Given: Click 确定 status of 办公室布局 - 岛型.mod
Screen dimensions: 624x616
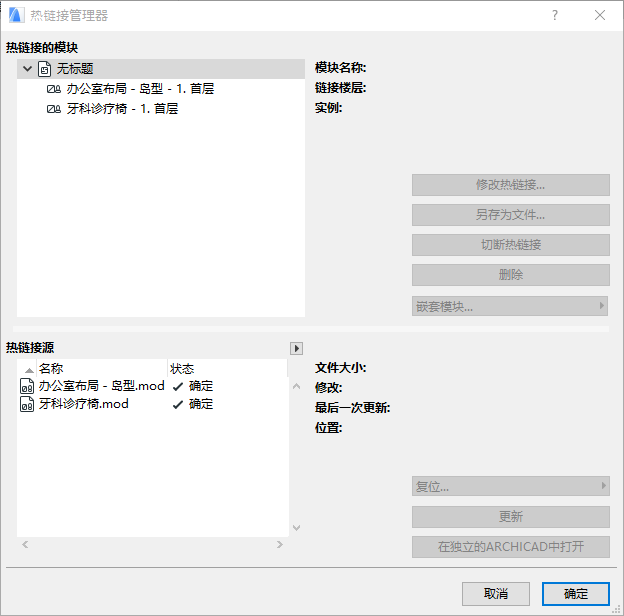Looking at the screenshot, I should click(x=193, y=386).
